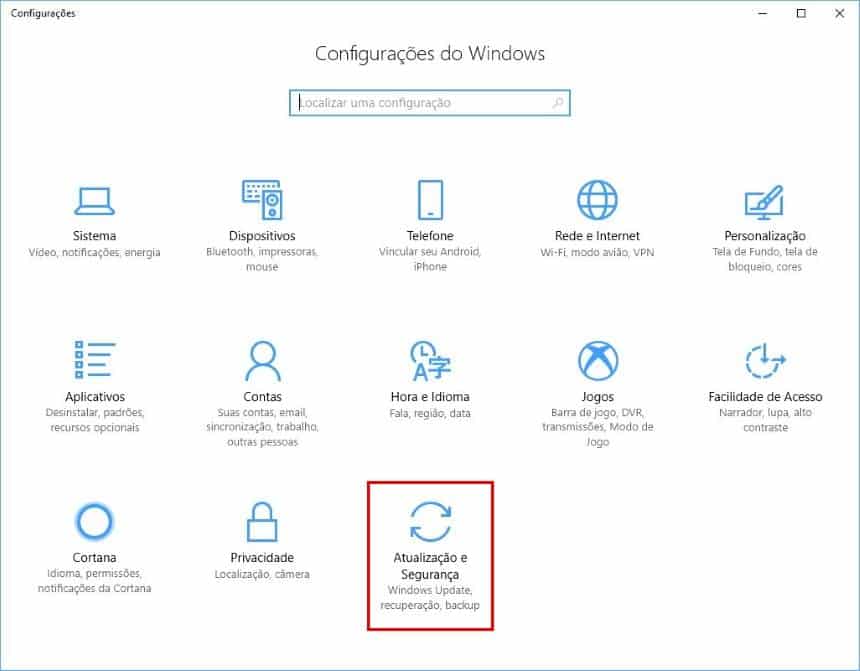Open the Facilidade de Acesso icon
The image size is (860, 671).
[765, 360]
